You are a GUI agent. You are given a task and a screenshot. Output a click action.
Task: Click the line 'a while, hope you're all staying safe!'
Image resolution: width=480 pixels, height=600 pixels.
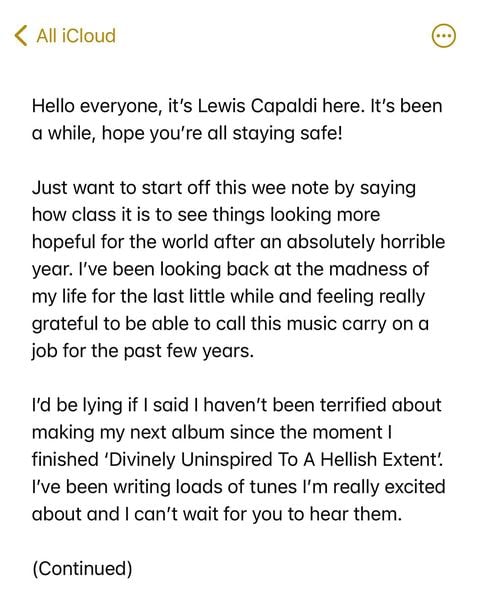[x=187, y=134]
